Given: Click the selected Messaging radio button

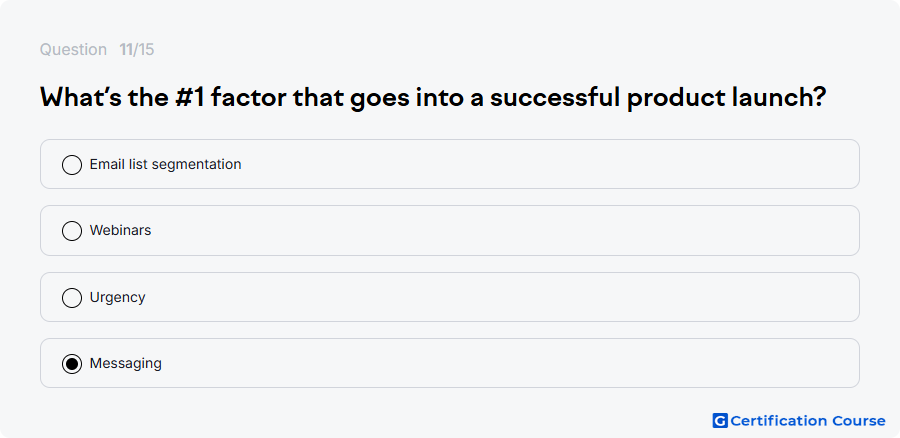Looking at the screenshot, I should coord(72,364).
